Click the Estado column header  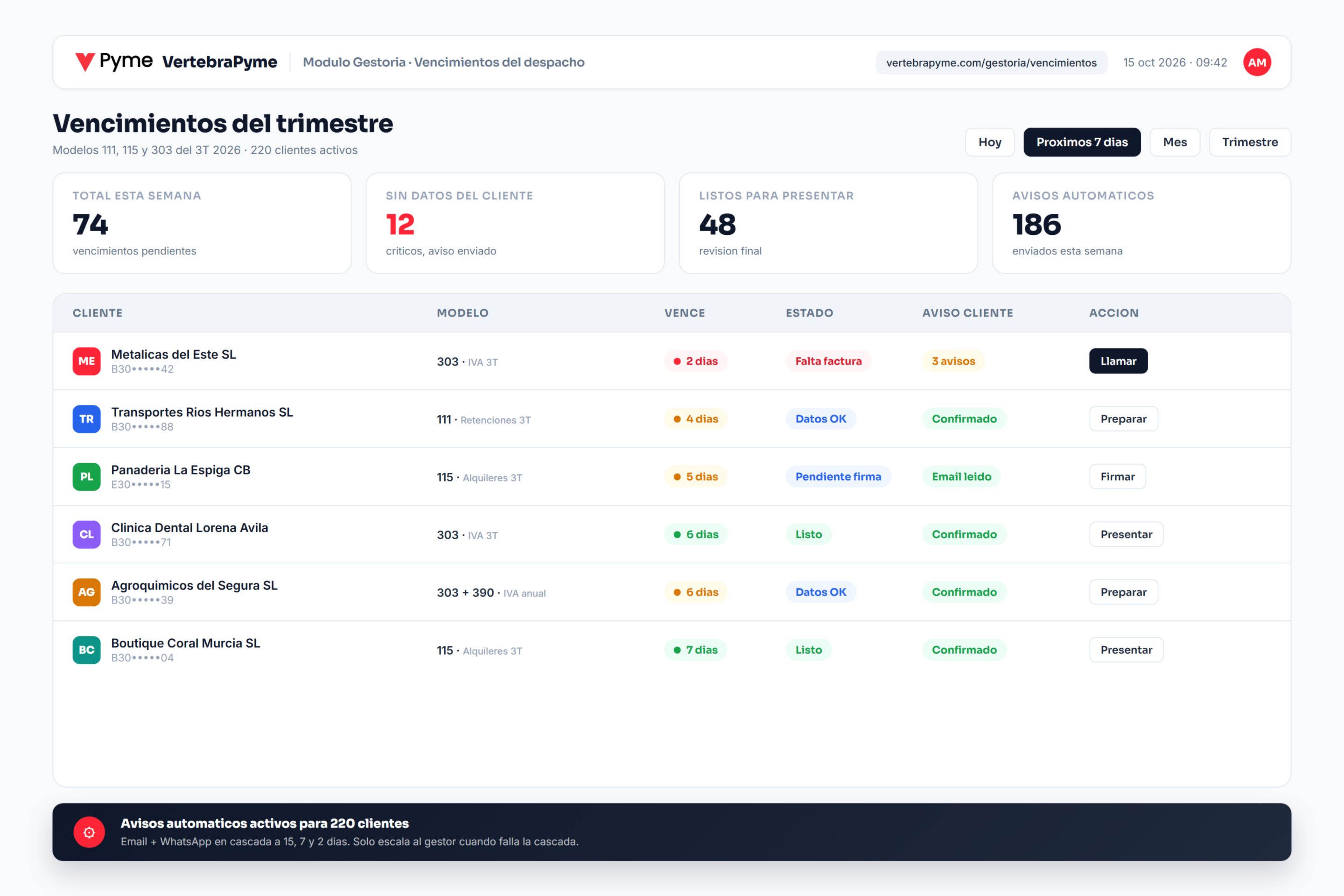coord(809,313)
